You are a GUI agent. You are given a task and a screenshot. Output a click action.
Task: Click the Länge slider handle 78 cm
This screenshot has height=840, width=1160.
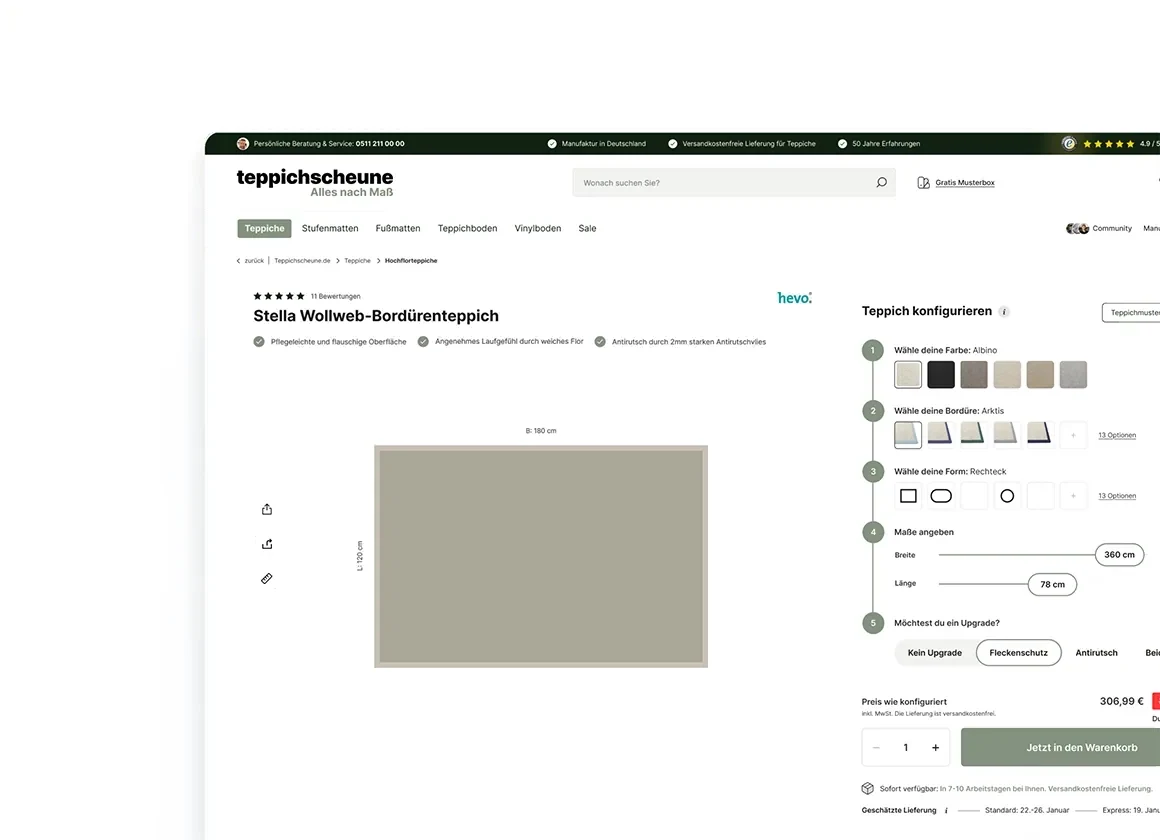(x=1052, y=584)
